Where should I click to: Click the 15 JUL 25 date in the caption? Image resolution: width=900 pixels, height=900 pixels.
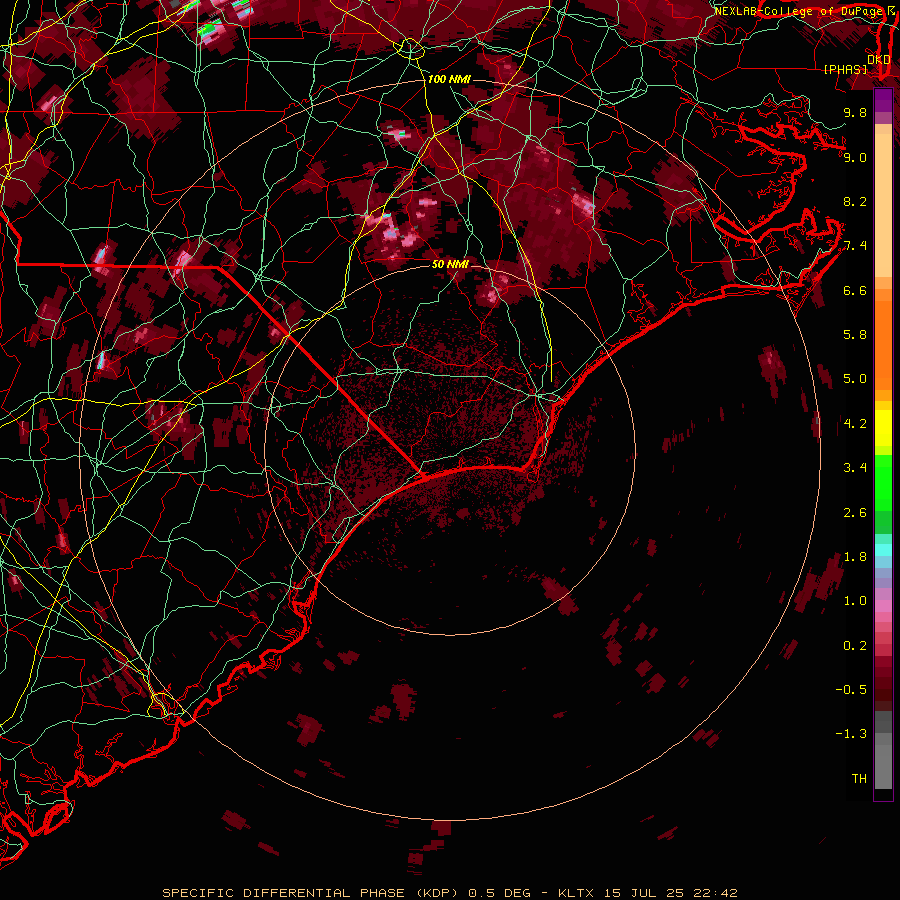[x=643, y=893]
